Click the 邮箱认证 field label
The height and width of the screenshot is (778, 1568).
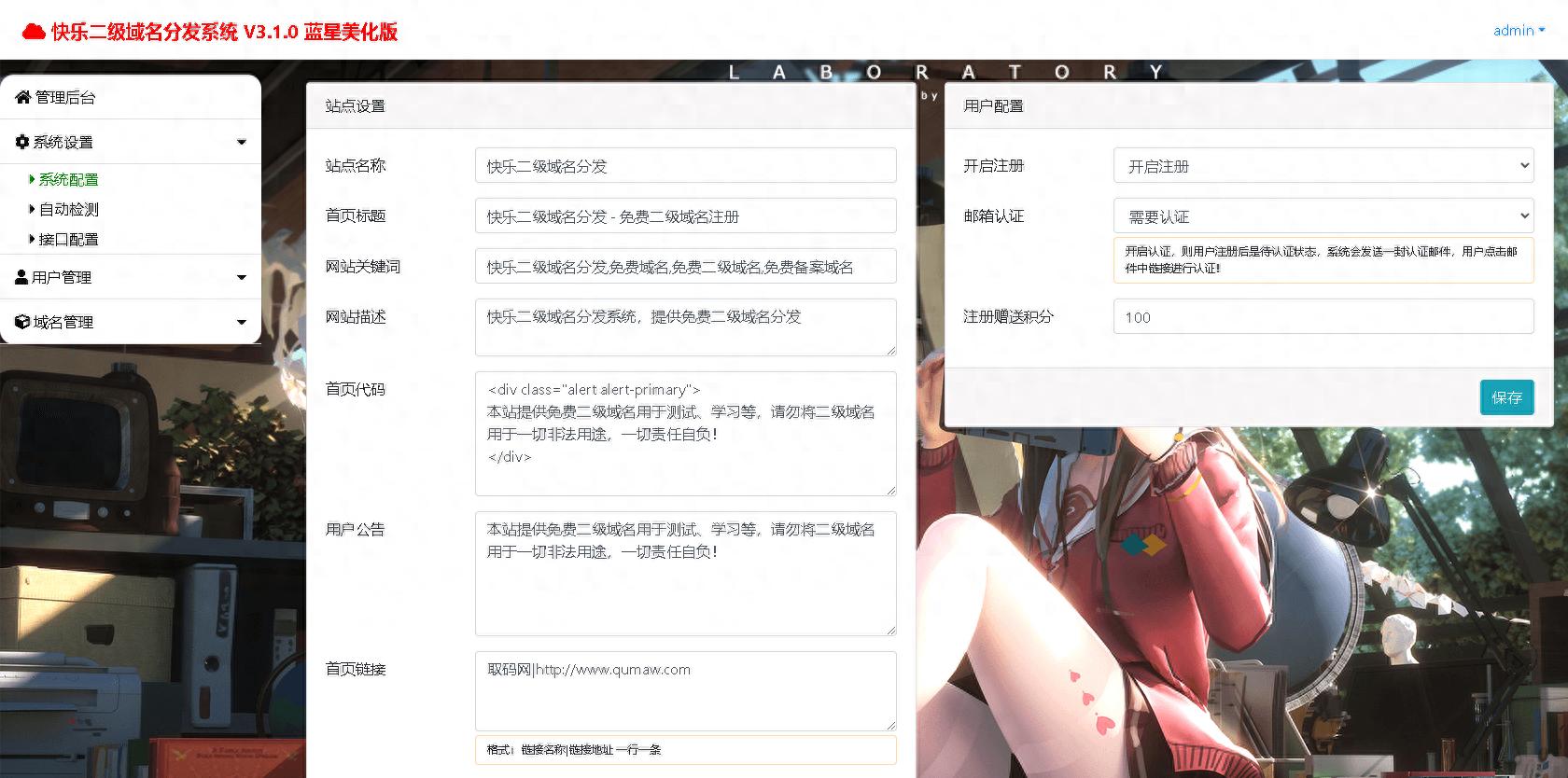pos(993,216)
